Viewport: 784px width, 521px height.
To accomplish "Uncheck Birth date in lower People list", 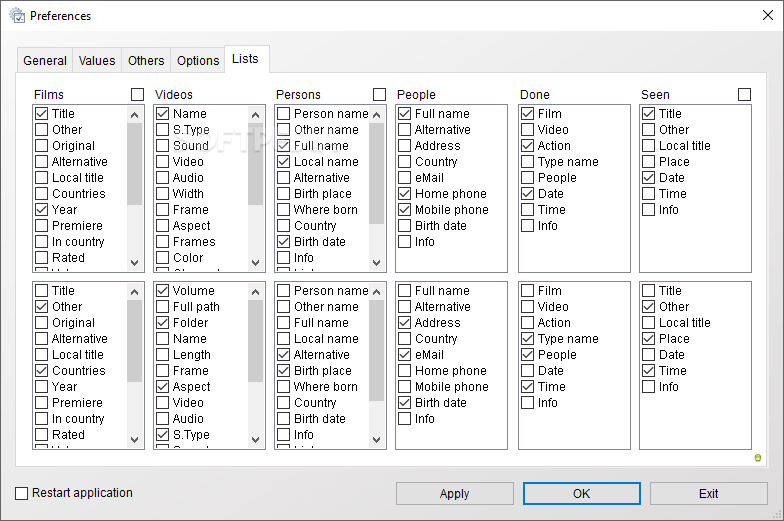I will (x=404, y=402).
